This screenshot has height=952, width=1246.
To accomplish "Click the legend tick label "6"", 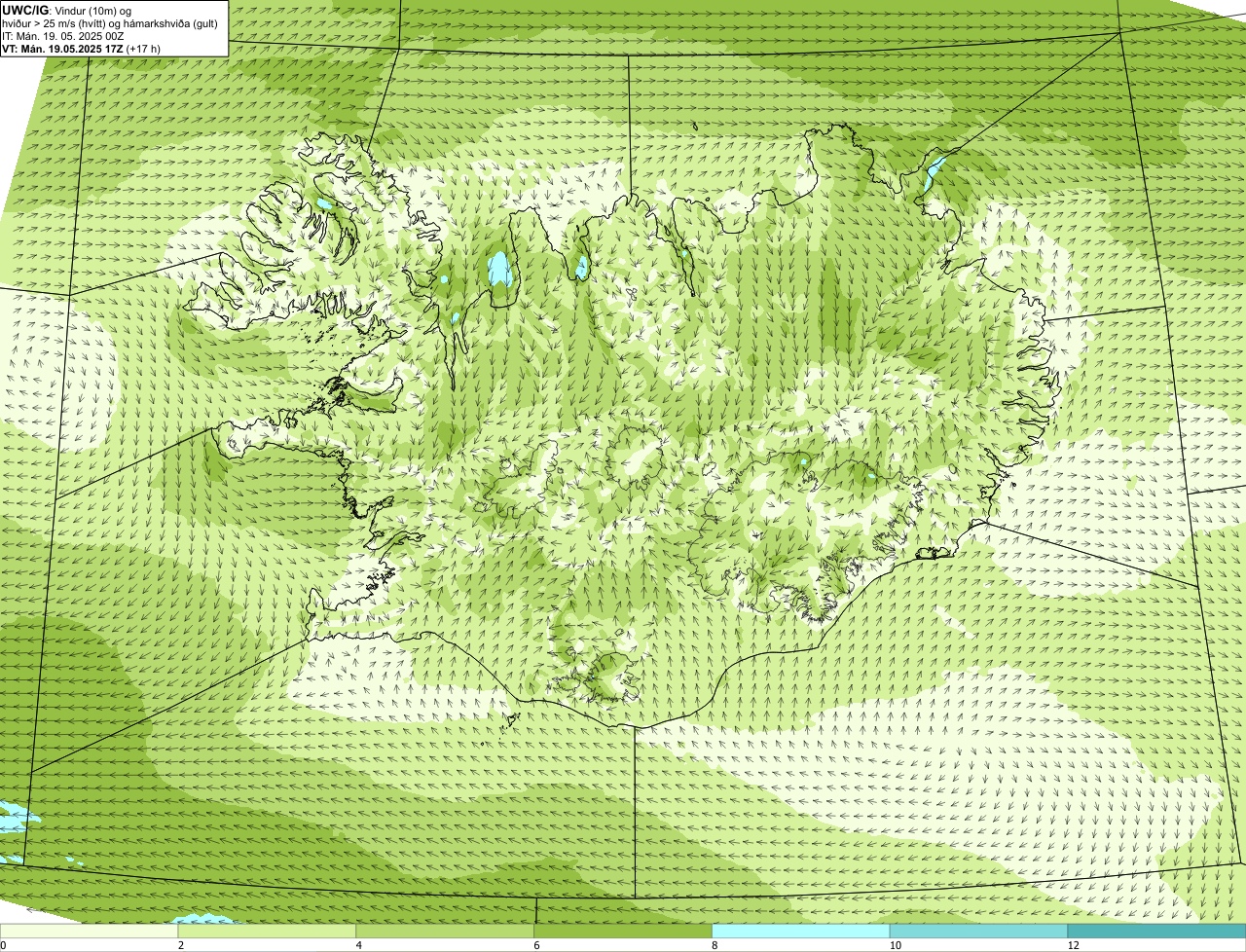I will tap(537, 945).
